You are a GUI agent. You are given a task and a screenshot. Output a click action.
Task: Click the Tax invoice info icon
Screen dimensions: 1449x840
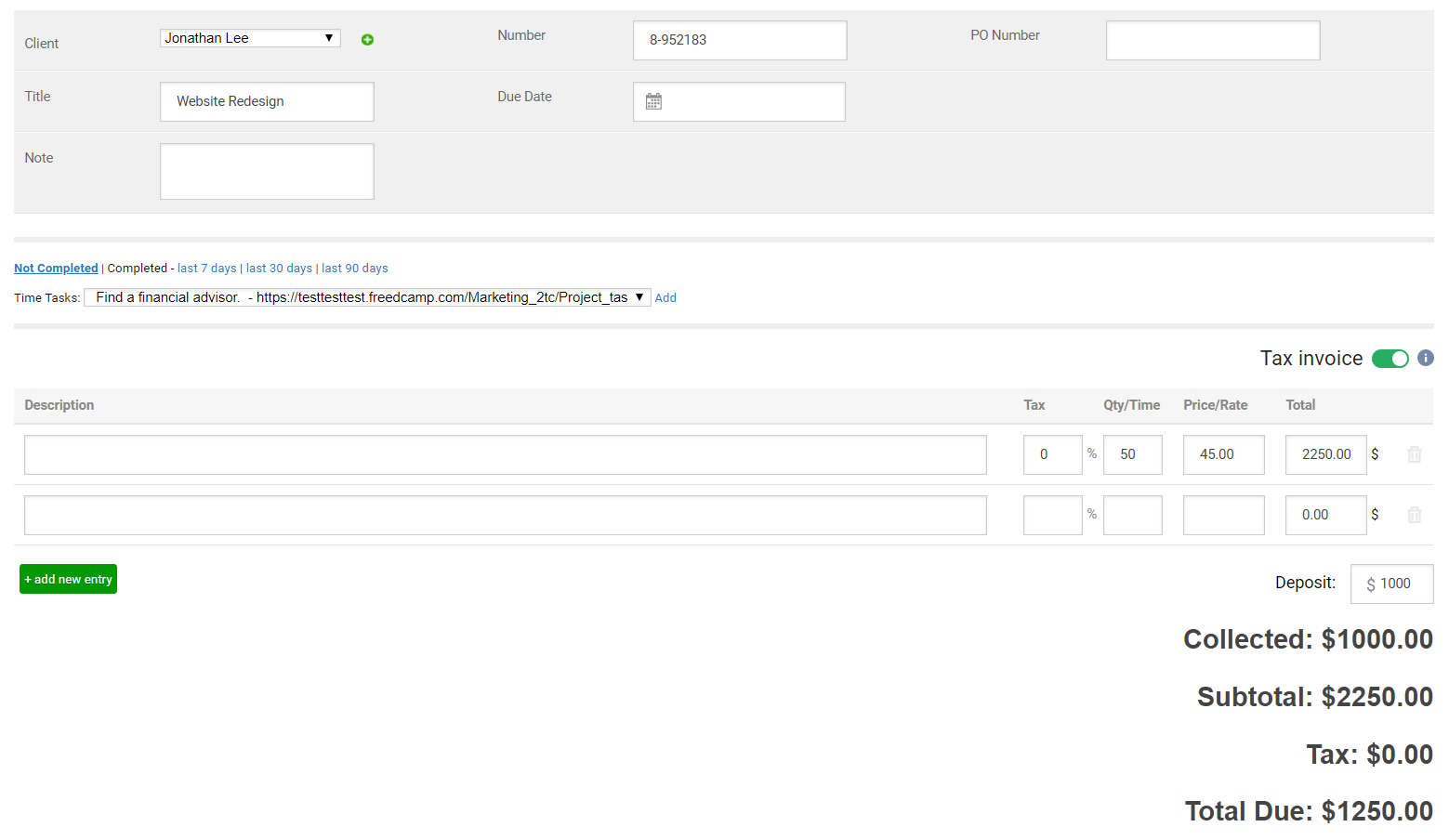1425,358
